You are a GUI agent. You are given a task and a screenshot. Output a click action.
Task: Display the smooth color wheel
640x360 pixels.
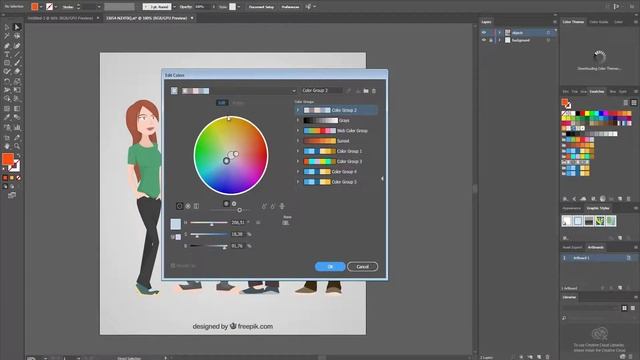pos(179,206)
